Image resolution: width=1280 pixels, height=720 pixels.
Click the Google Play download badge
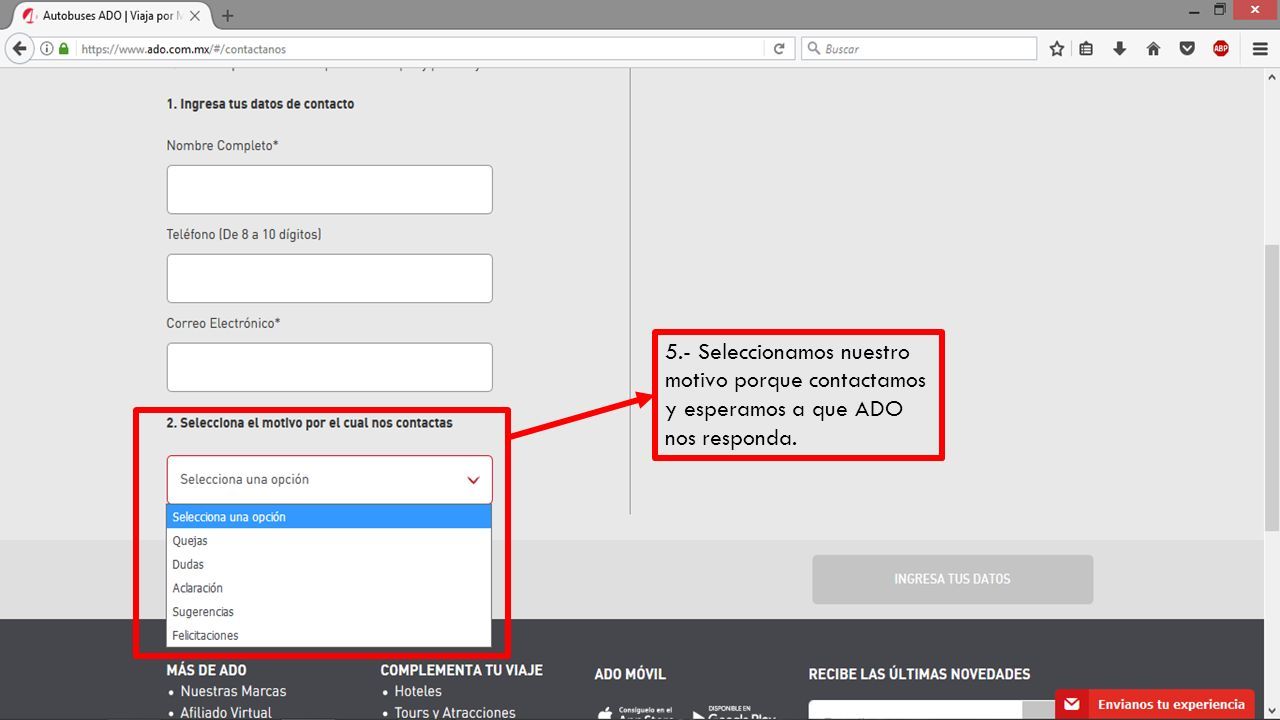(x=732, y=712)
